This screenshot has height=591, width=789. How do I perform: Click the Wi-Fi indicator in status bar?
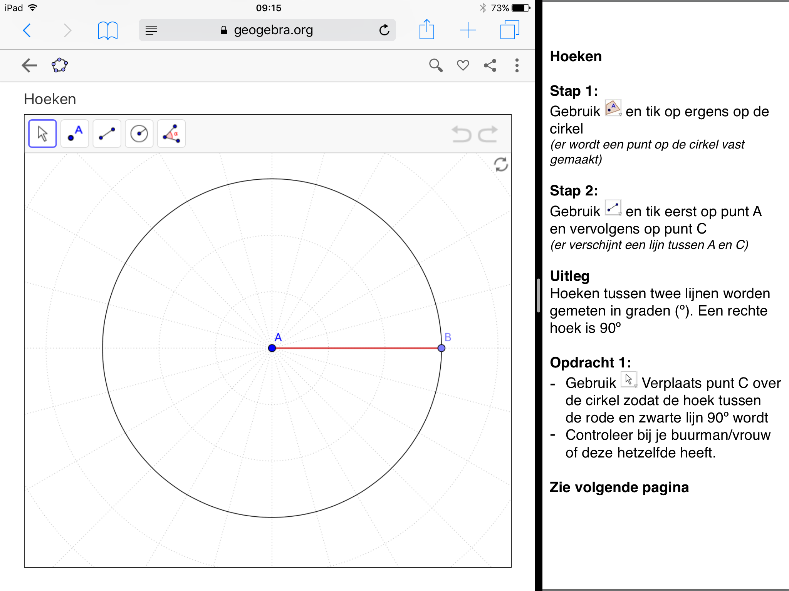click(x=33, y=8)
